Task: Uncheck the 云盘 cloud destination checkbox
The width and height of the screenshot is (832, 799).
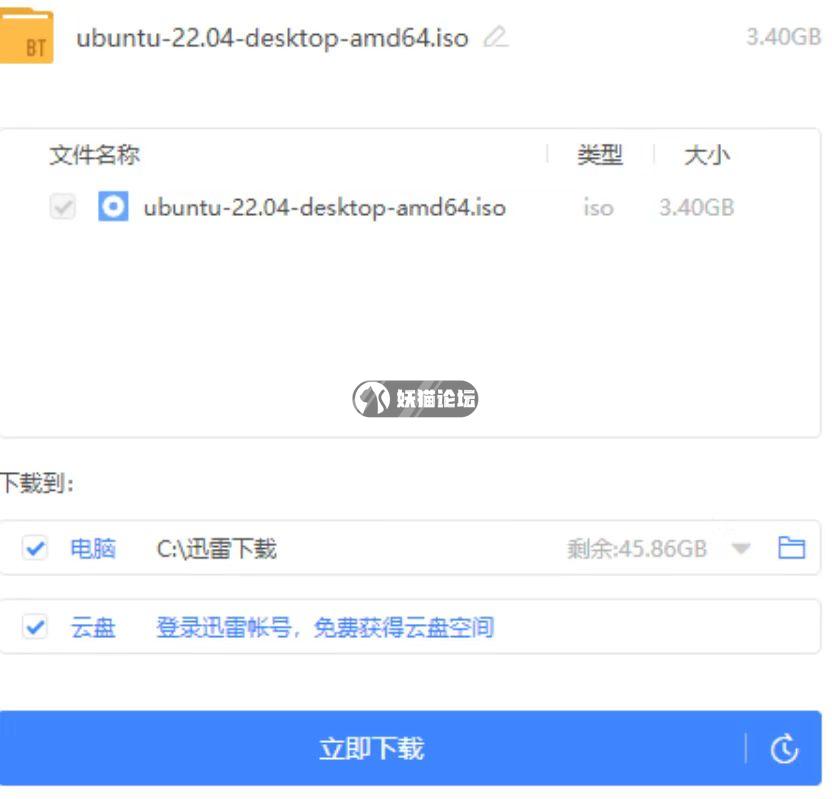Action: coord(35,627)
